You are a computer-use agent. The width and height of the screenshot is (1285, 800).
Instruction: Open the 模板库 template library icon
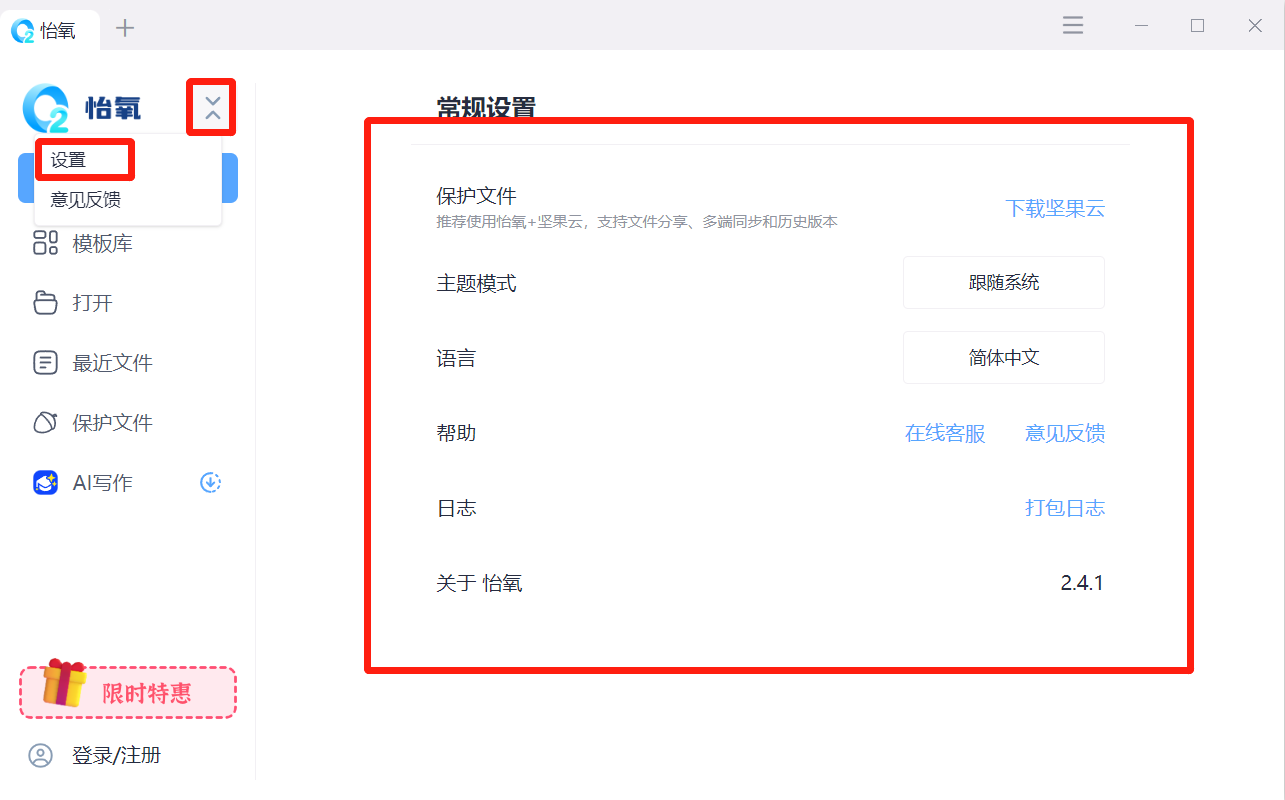(45, 243)
